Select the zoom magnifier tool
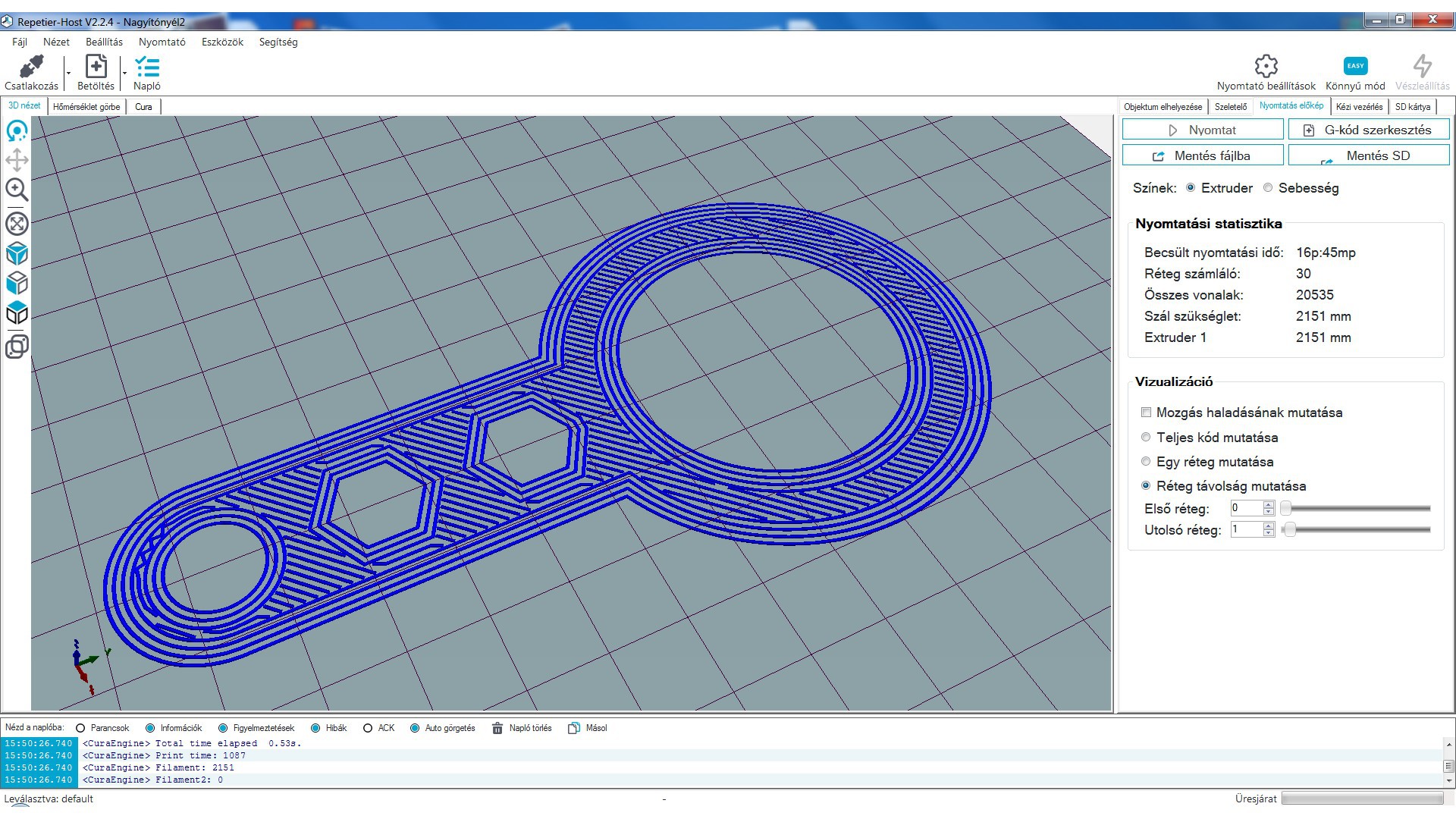Viewport: 1456px width, 819px height. (x=17, y=190)
